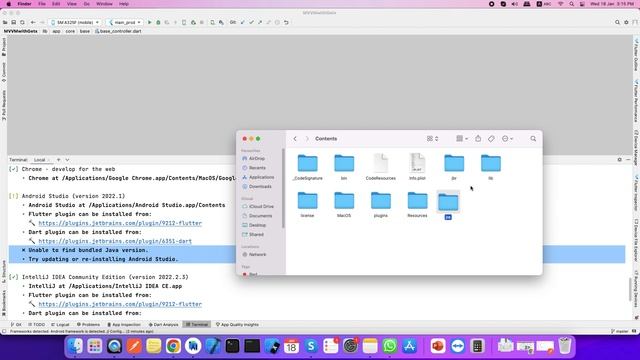Open the TODO tool window tab
The height and width of the screenshot is (360, 640).
pos(37,324)
